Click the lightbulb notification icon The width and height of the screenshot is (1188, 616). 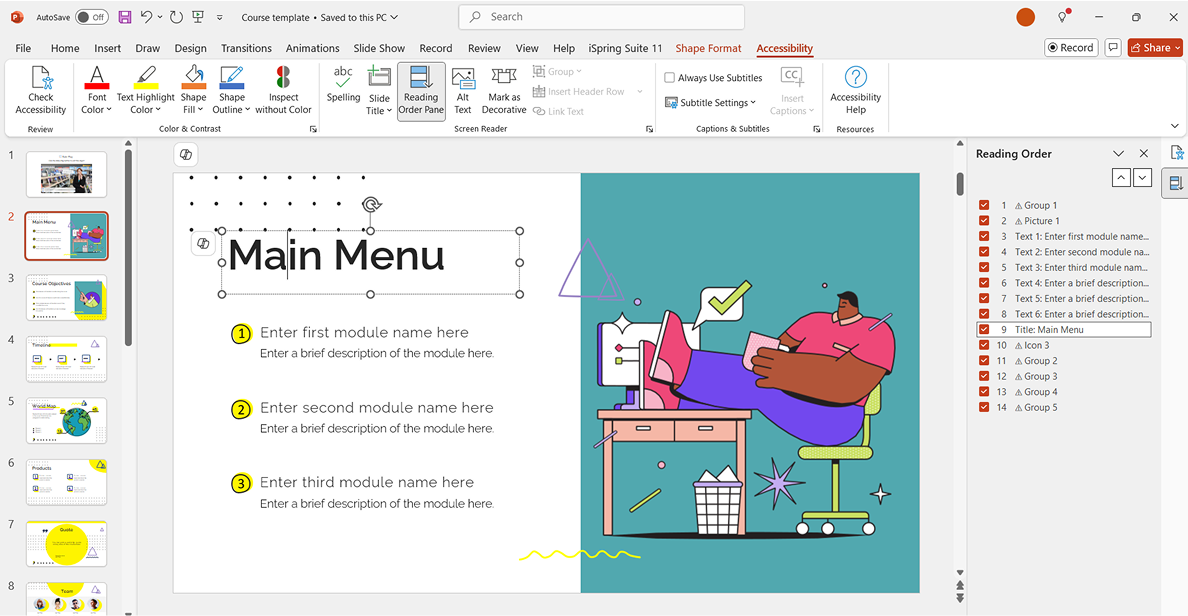(1063, 17)
